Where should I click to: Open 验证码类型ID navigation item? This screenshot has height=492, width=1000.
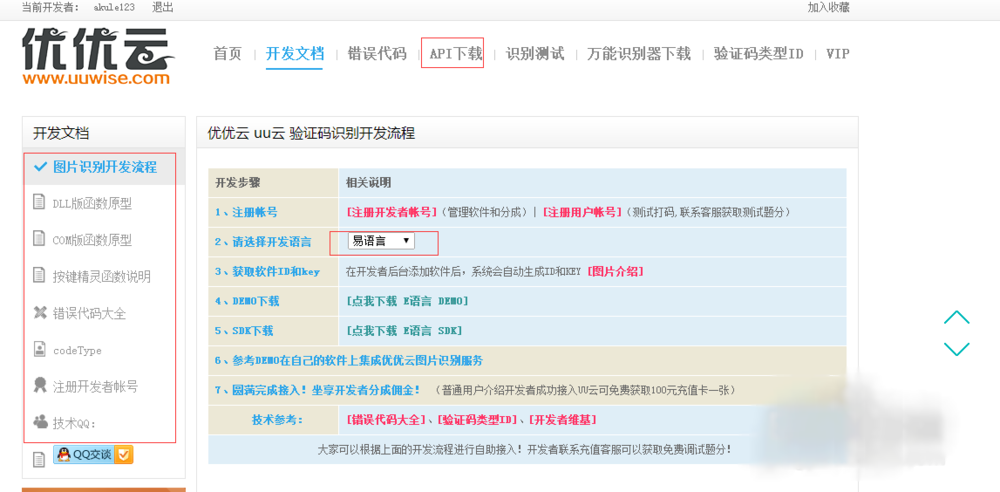pyautogui.click(x=758, y=54)
